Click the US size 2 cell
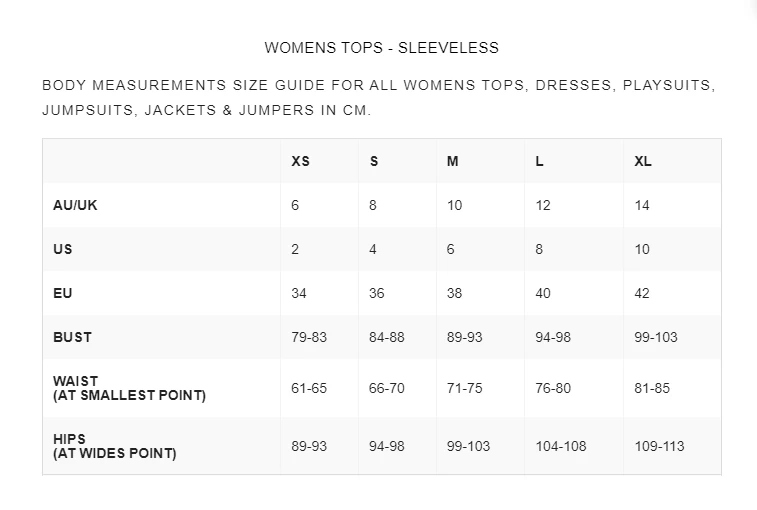 pos(295,249)
